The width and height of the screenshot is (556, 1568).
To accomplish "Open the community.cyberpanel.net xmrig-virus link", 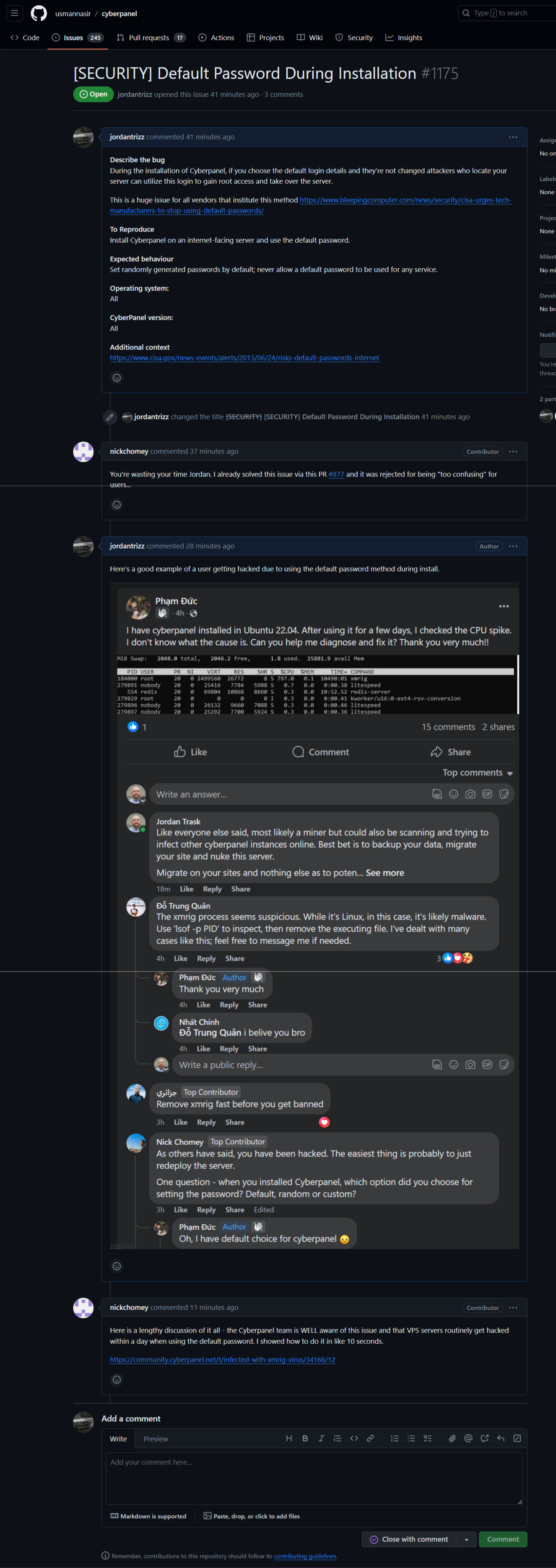I will click(x=222, y=1359).
